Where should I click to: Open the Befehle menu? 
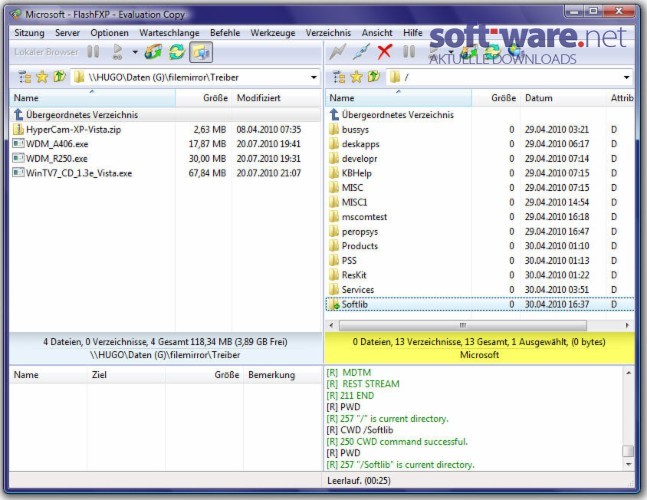[x=225, y=33]
